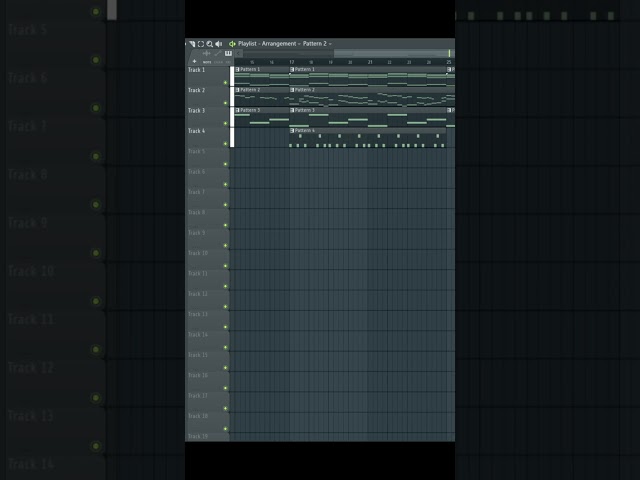Toggle the Track 2 mute switch
Image resolution: width=640 pixels, height=480 pixels.
coord(225,103)
